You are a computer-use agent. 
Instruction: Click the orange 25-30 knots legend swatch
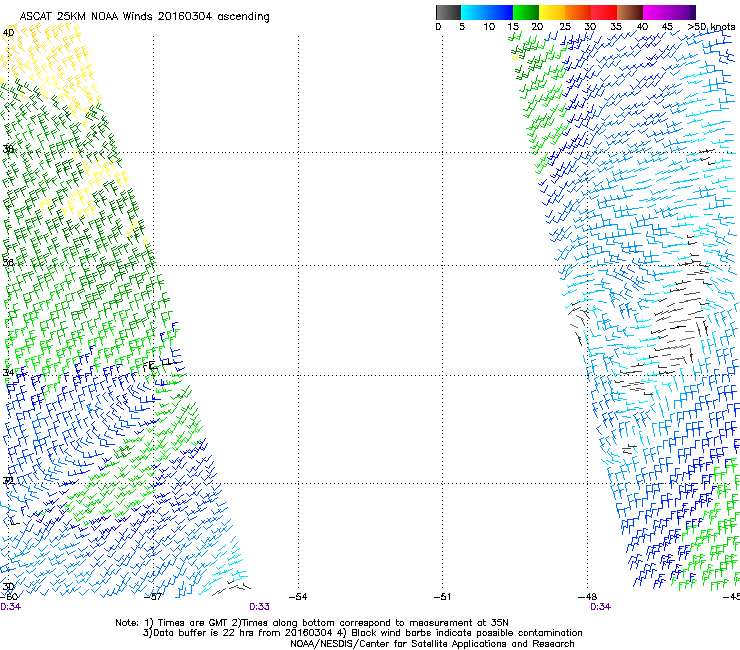[578, 12]
